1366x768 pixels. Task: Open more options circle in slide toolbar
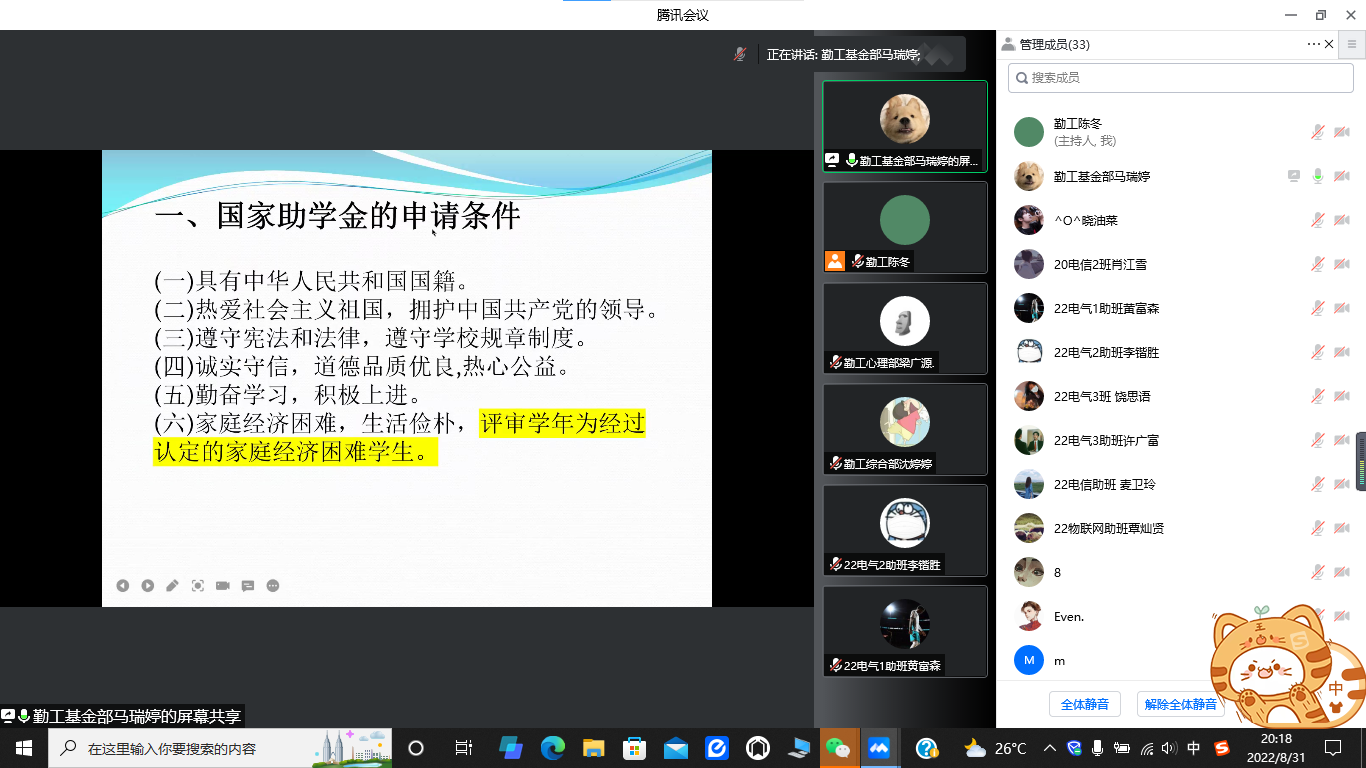[273, 586]
